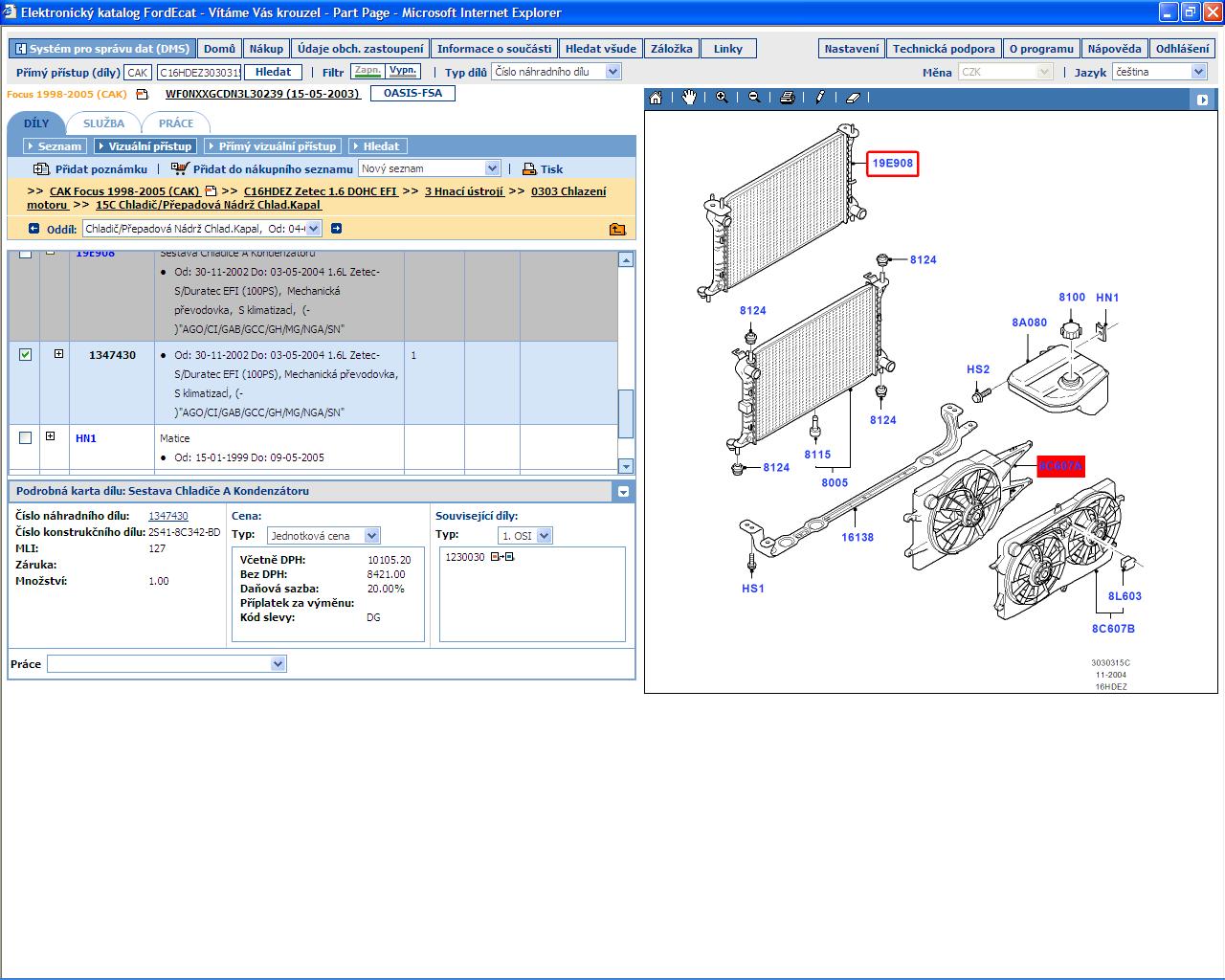Open the Typ dílů dropdown
Viewport: 1225px width, 980px height.
[612, 72]
